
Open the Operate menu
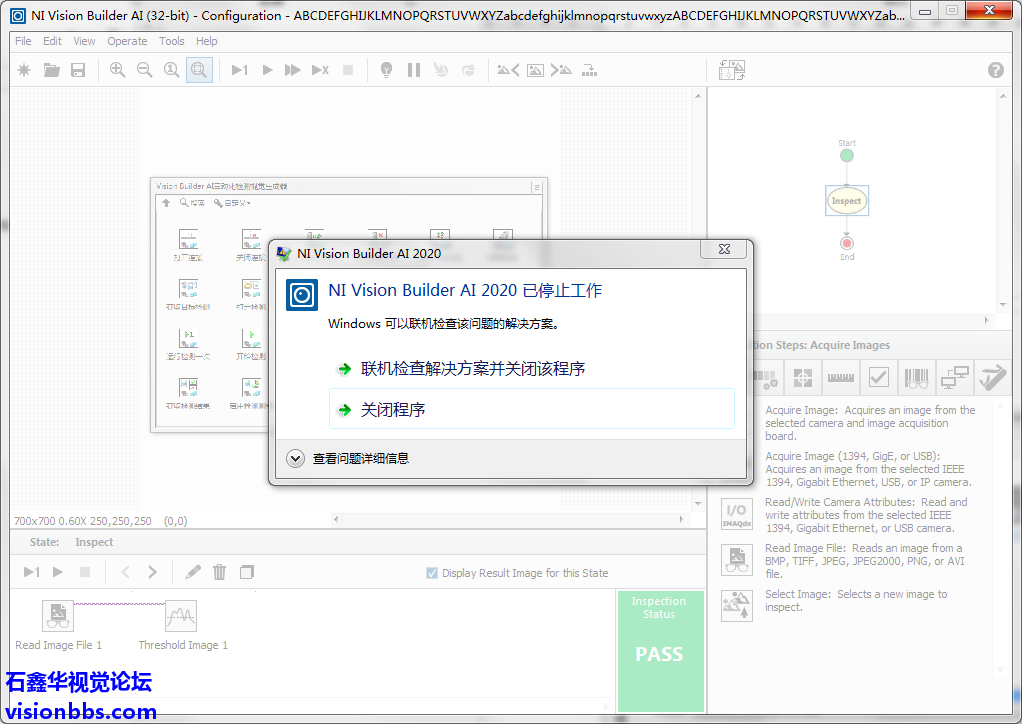click(x=127, y=41)
